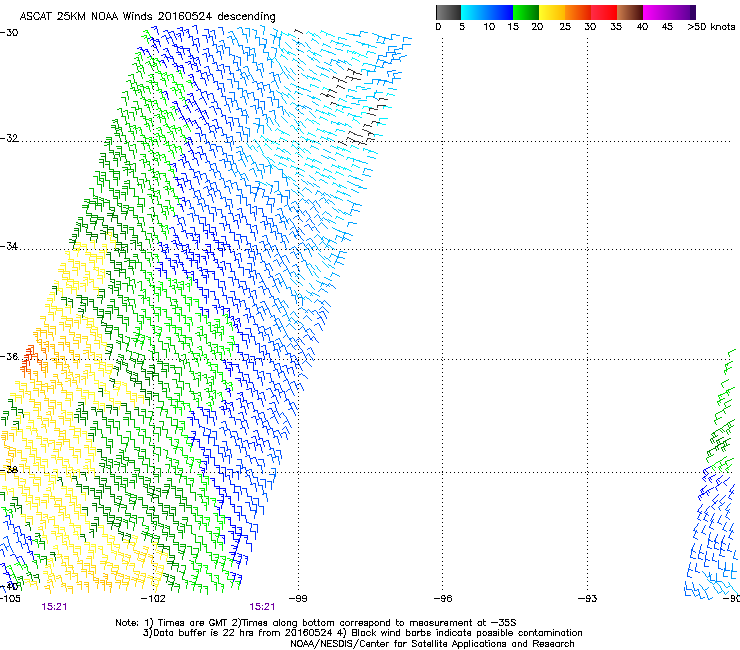
Task: Click the legend tick label '25'
Action: (565, 27)
